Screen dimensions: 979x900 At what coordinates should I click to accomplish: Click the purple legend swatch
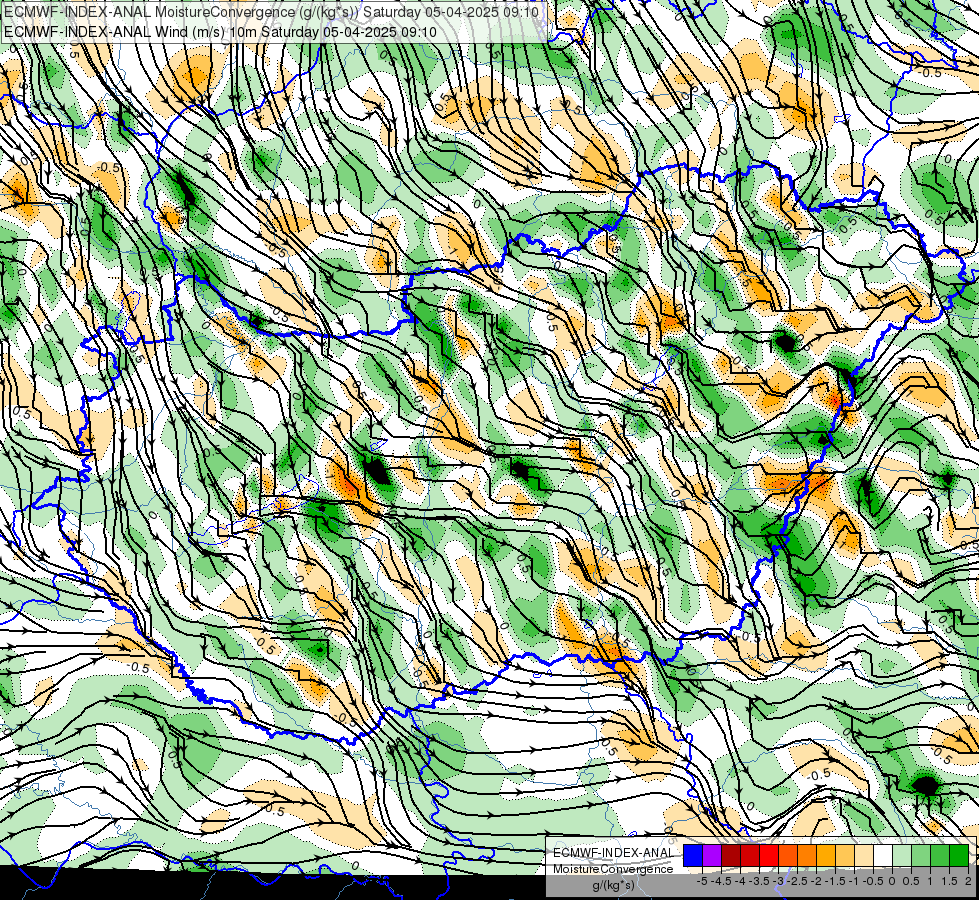712,855
